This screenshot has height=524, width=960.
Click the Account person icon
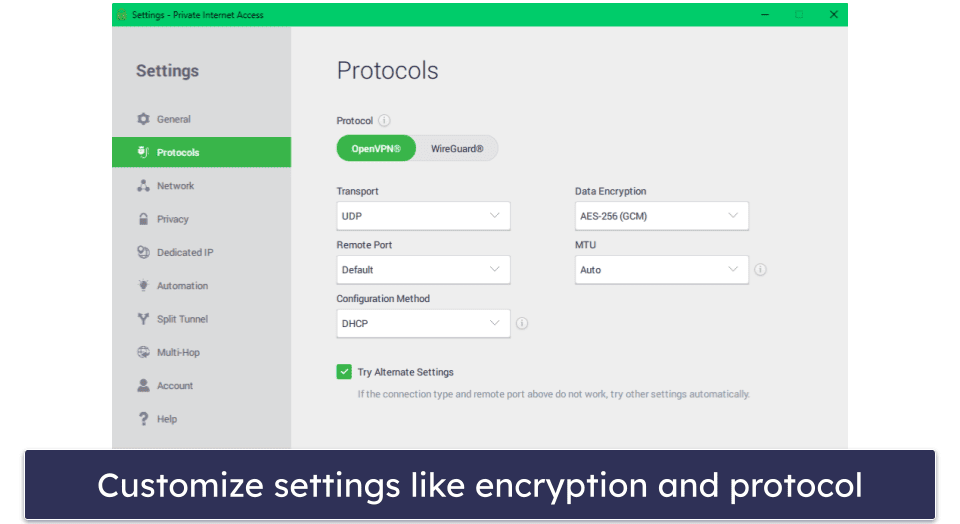(143, 386)
